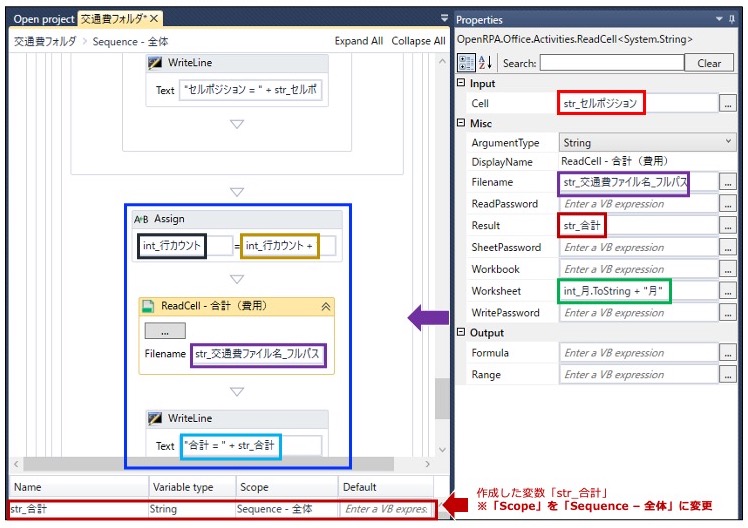Click the Name column header
The width and height of the screenshot is (748, 528).
click(x=79, y=487)
